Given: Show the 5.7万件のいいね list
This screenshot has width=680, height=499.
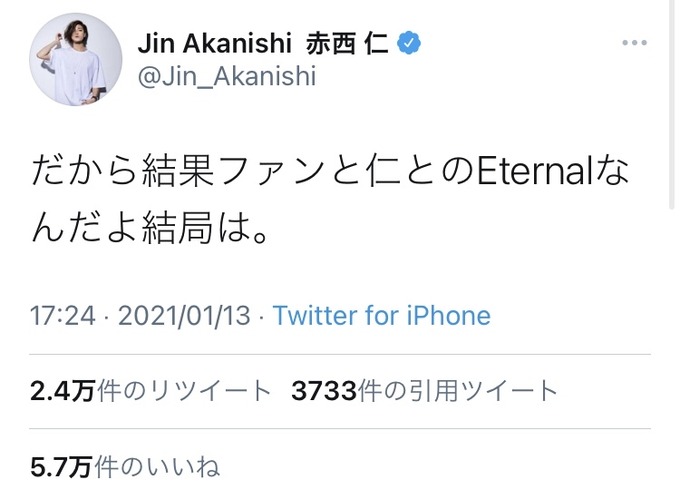Looking at the screenshot, I should [125, 467].
